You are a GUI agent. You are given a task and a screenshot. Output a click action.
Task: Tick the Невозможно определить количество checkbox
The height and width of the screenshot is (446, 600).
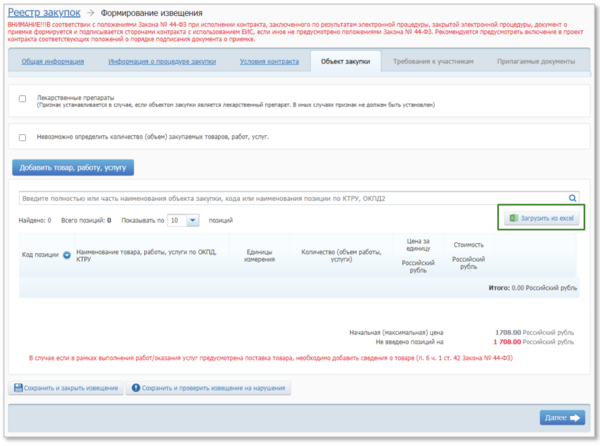pos(23,137)
